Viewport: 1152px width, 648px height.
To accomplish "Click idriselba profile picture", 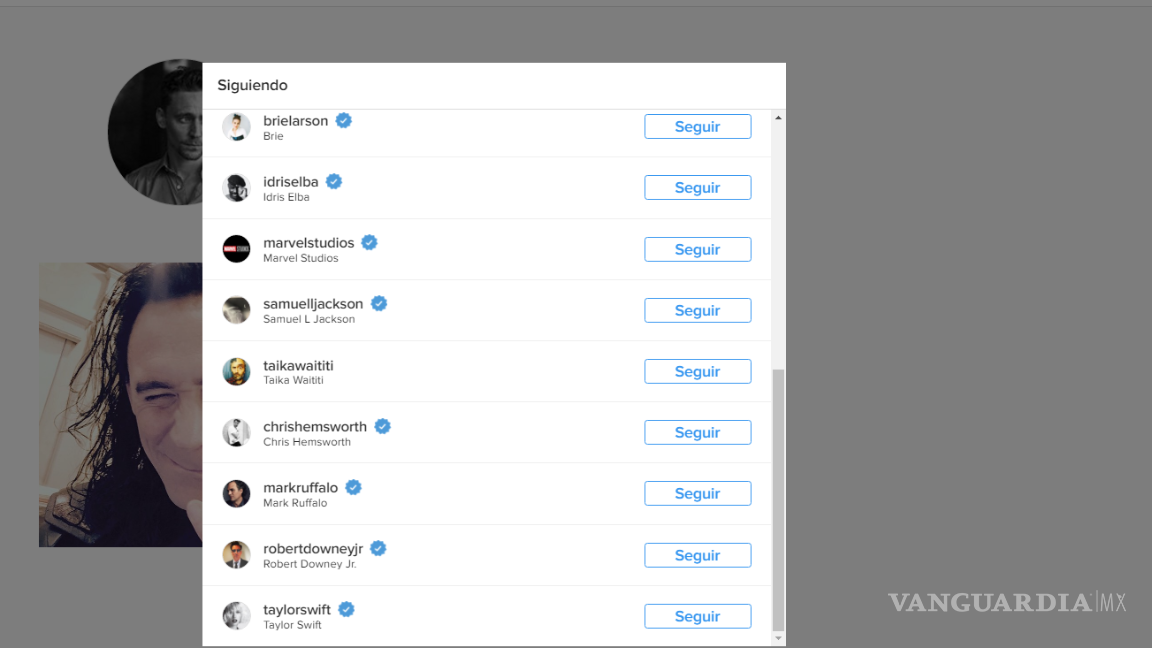I will tap(236, 188).
